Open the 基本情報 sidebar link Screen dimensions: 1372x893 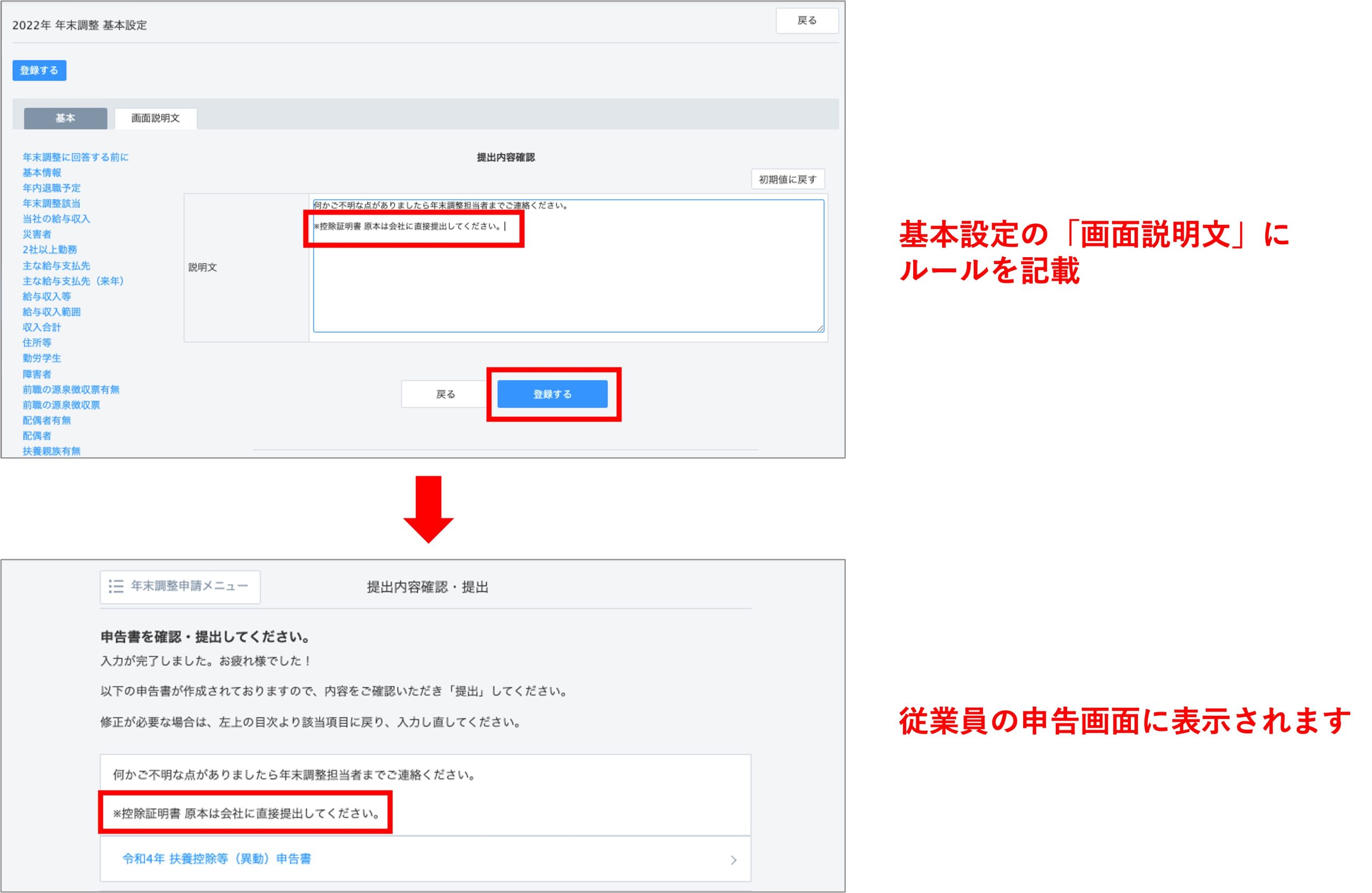click(x=41, y=173)
